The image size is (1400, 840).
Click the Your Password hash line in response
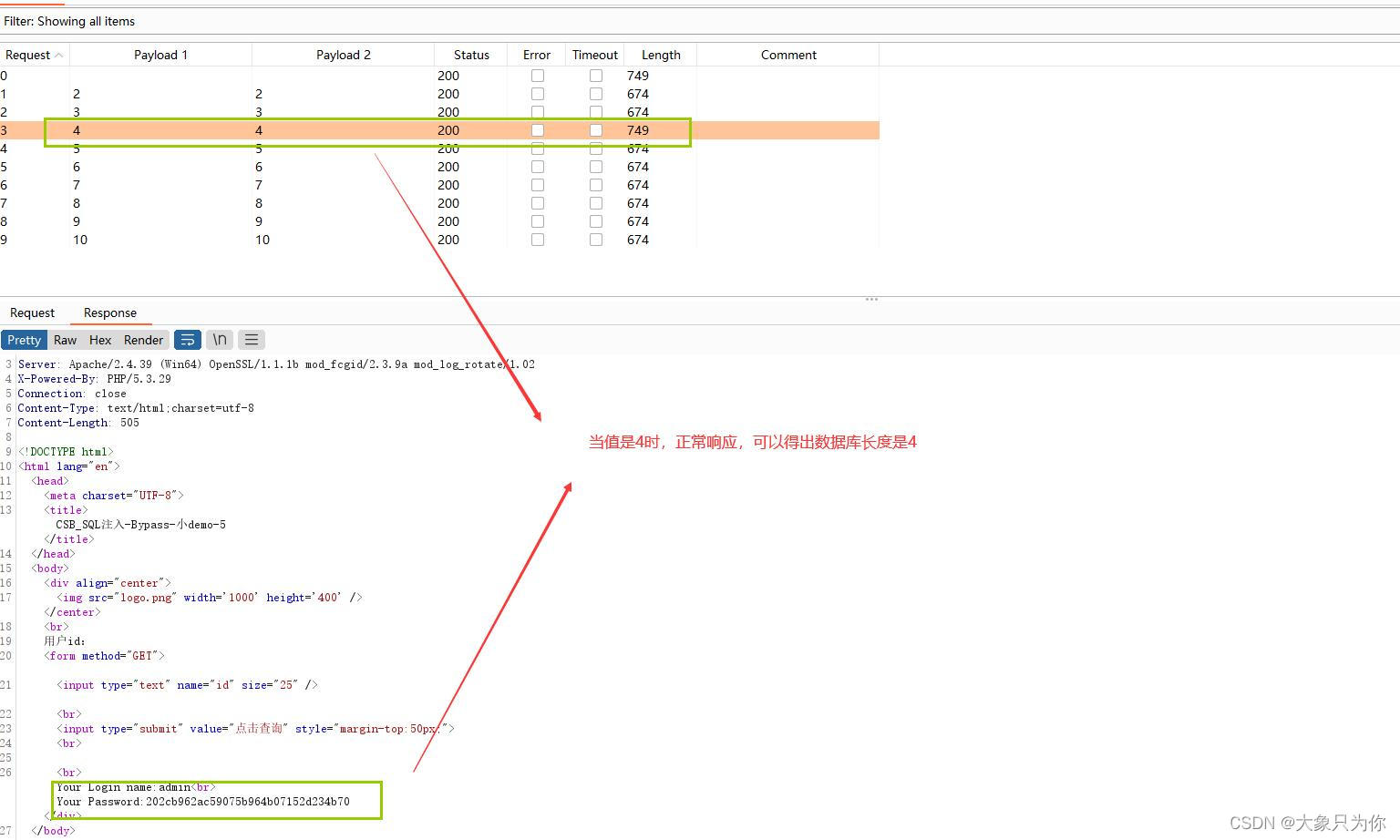point(203,802)
